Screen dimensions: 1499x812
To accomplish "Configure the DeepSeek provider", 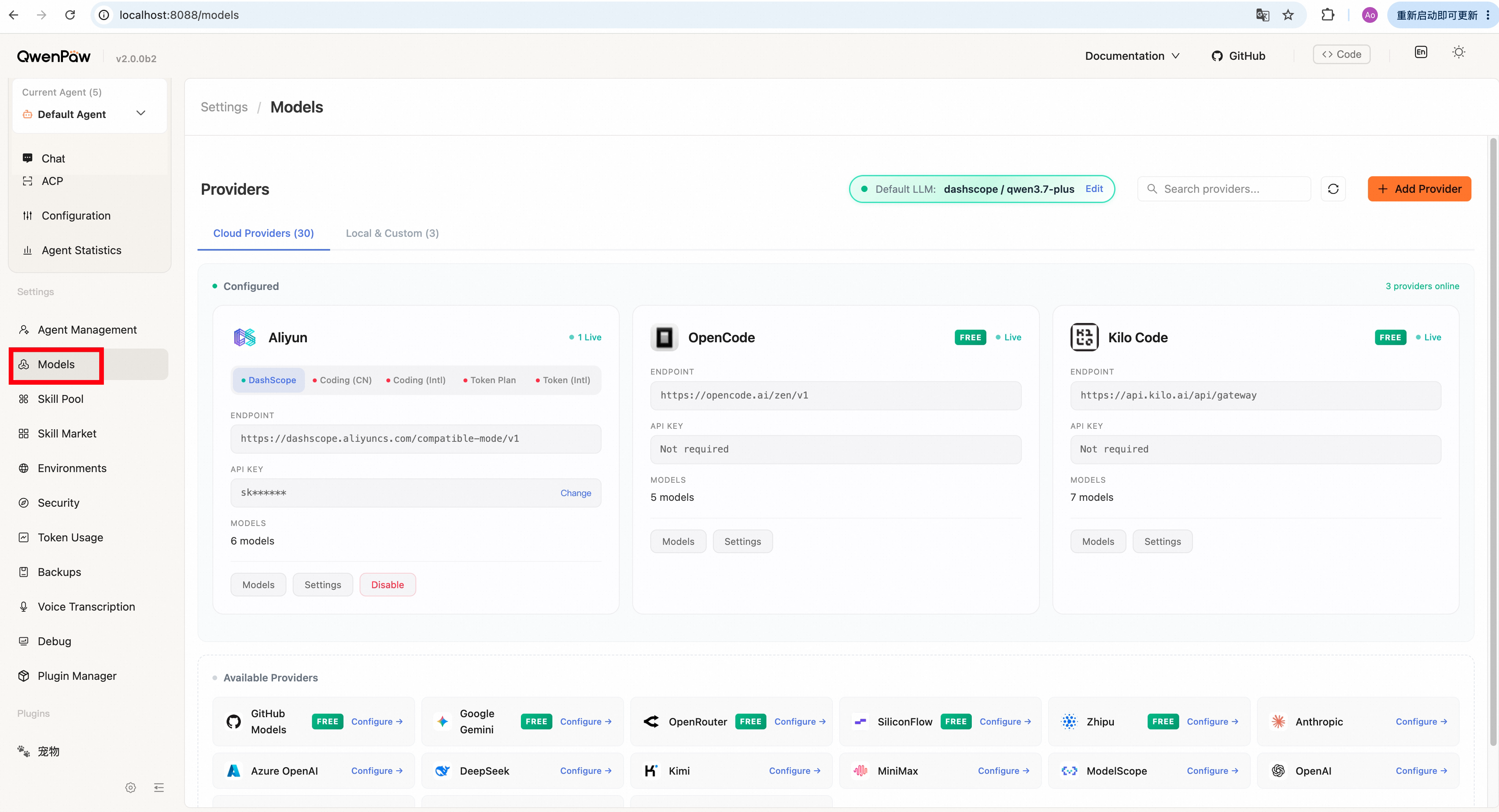I will (x=585, y=771).
